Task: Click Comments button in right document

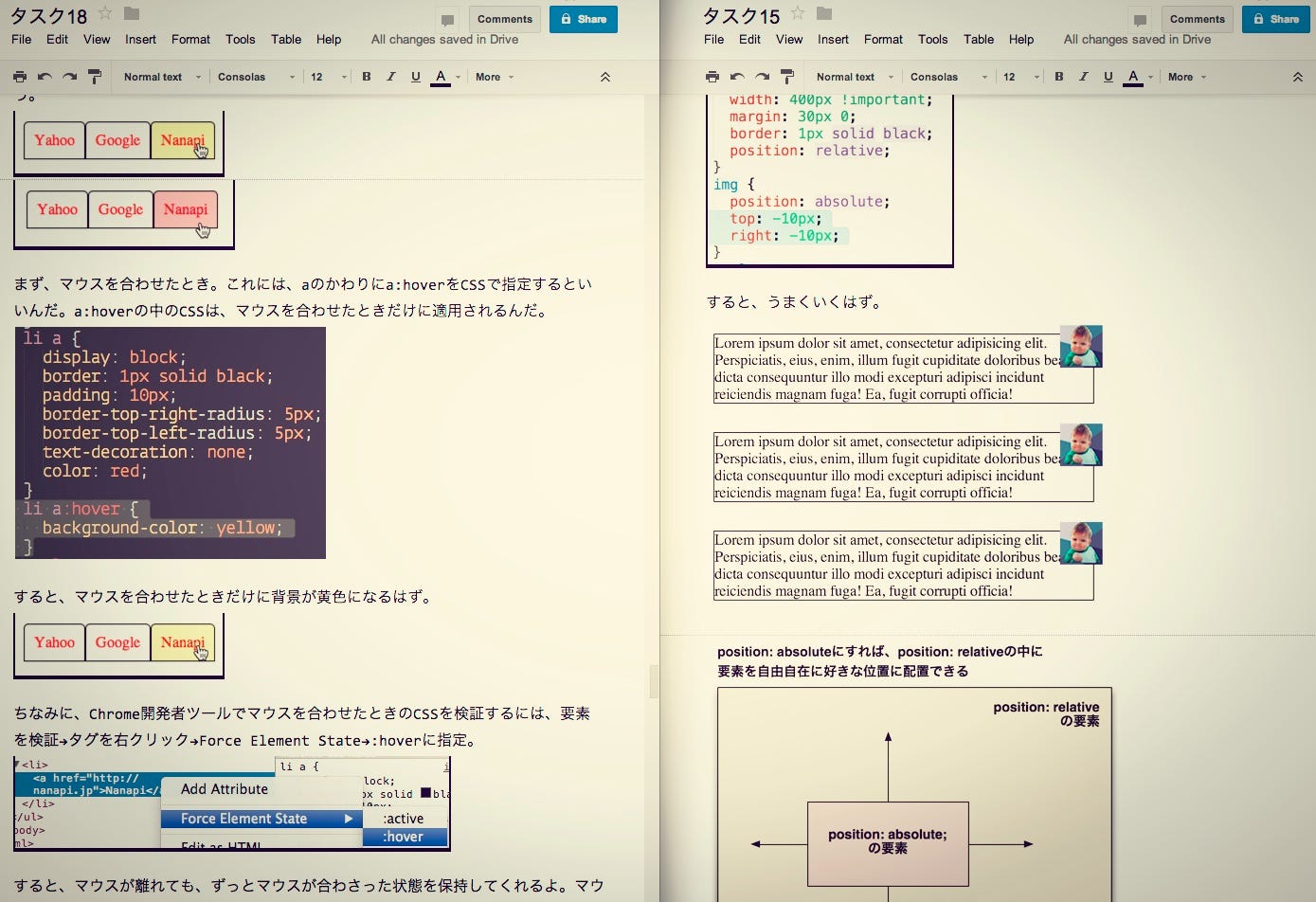Action: (x=1198, y=19)
